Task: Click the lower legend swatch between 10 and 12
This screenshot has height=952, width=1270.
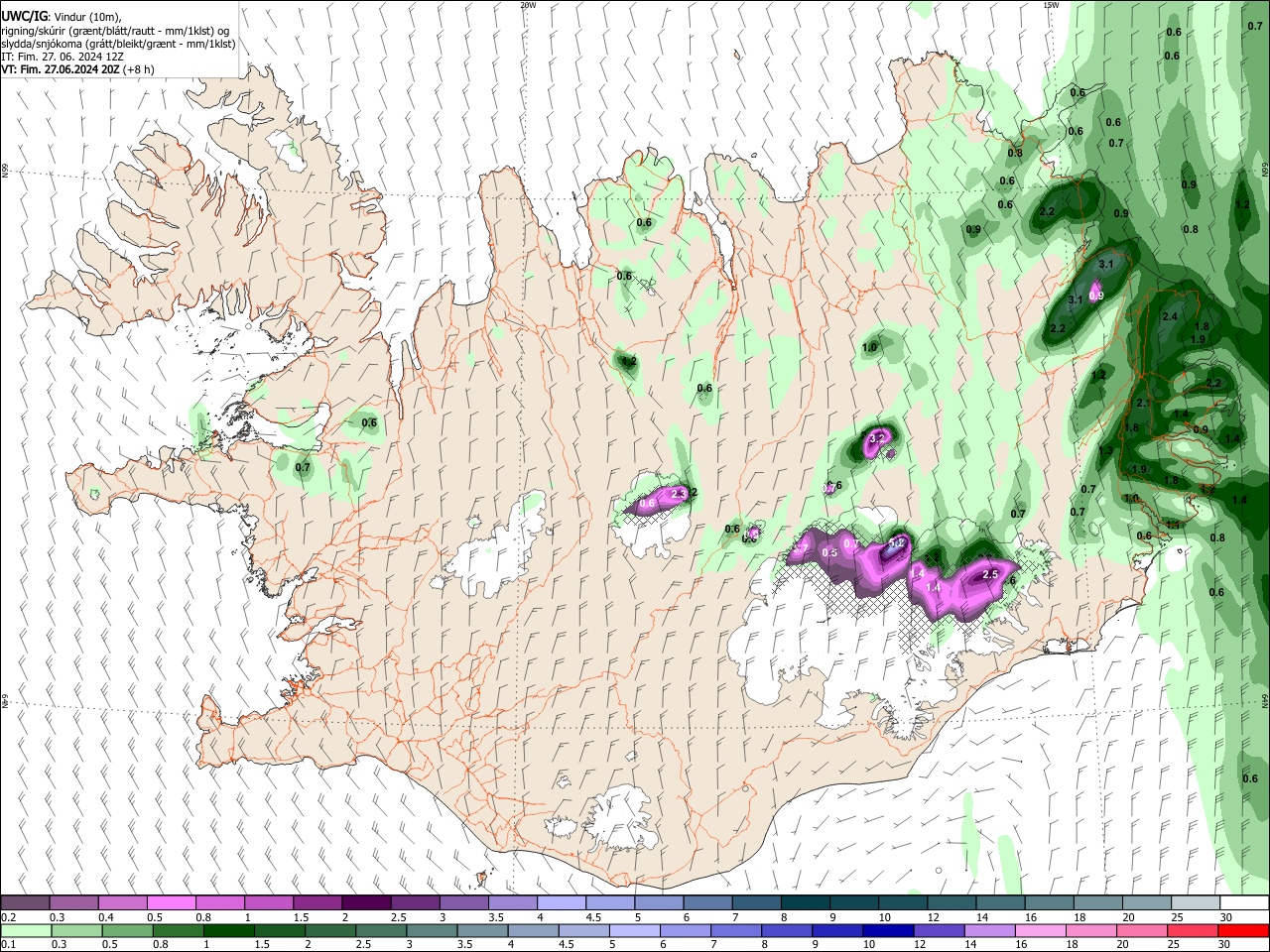Action: tap(887, 930)
